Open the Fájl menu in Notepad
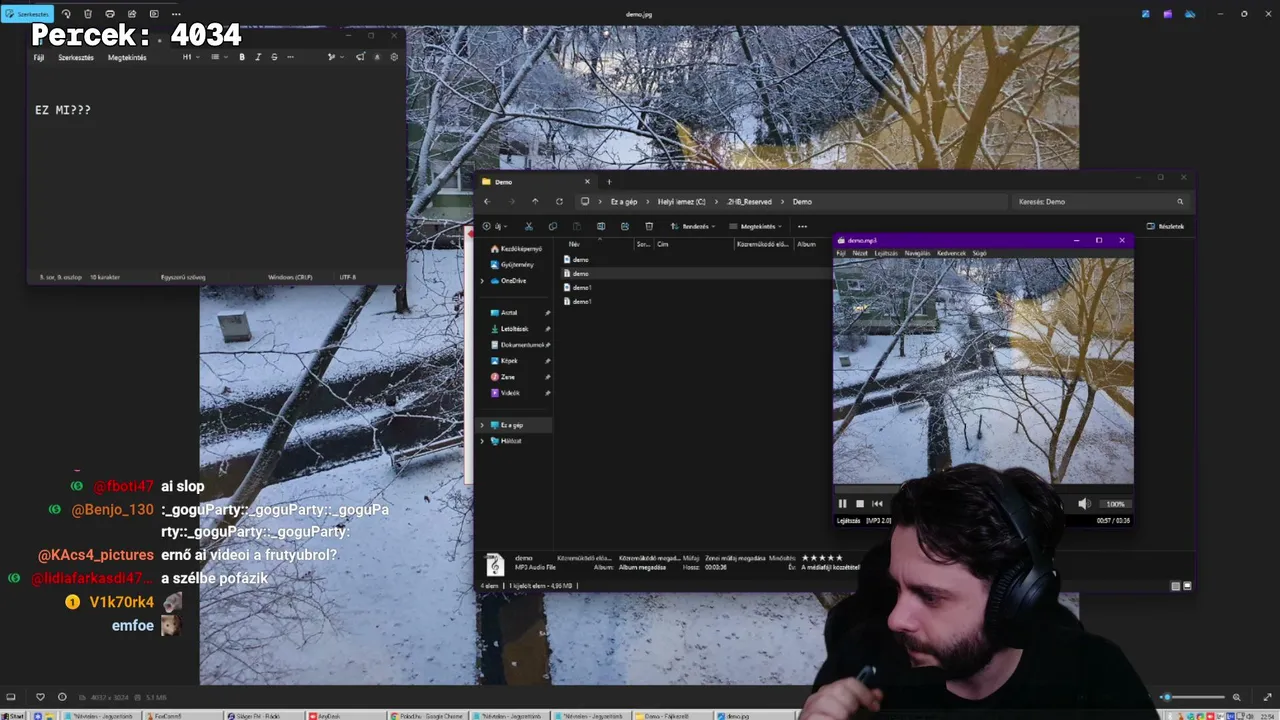Screen dimensions: 1280x720 coord(39,57)
